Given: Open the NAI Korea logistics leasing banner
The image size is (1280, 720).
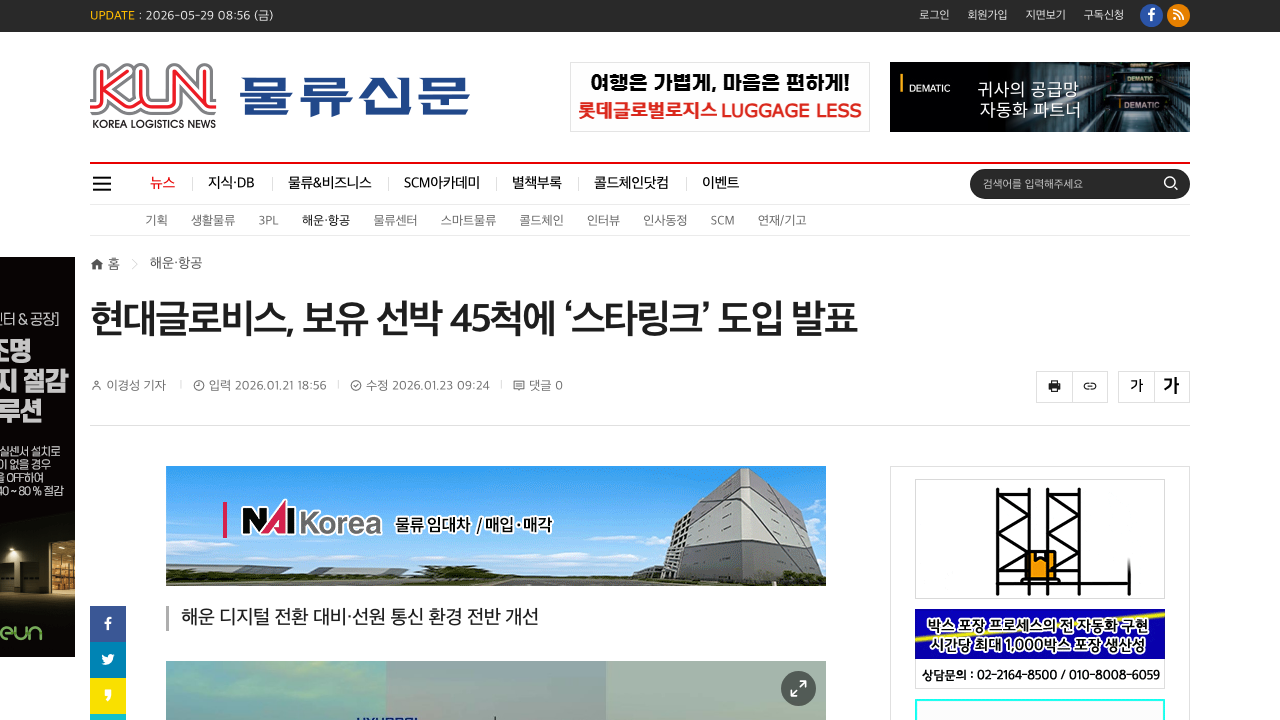Looking at the screenshot, I should [496, 526].
